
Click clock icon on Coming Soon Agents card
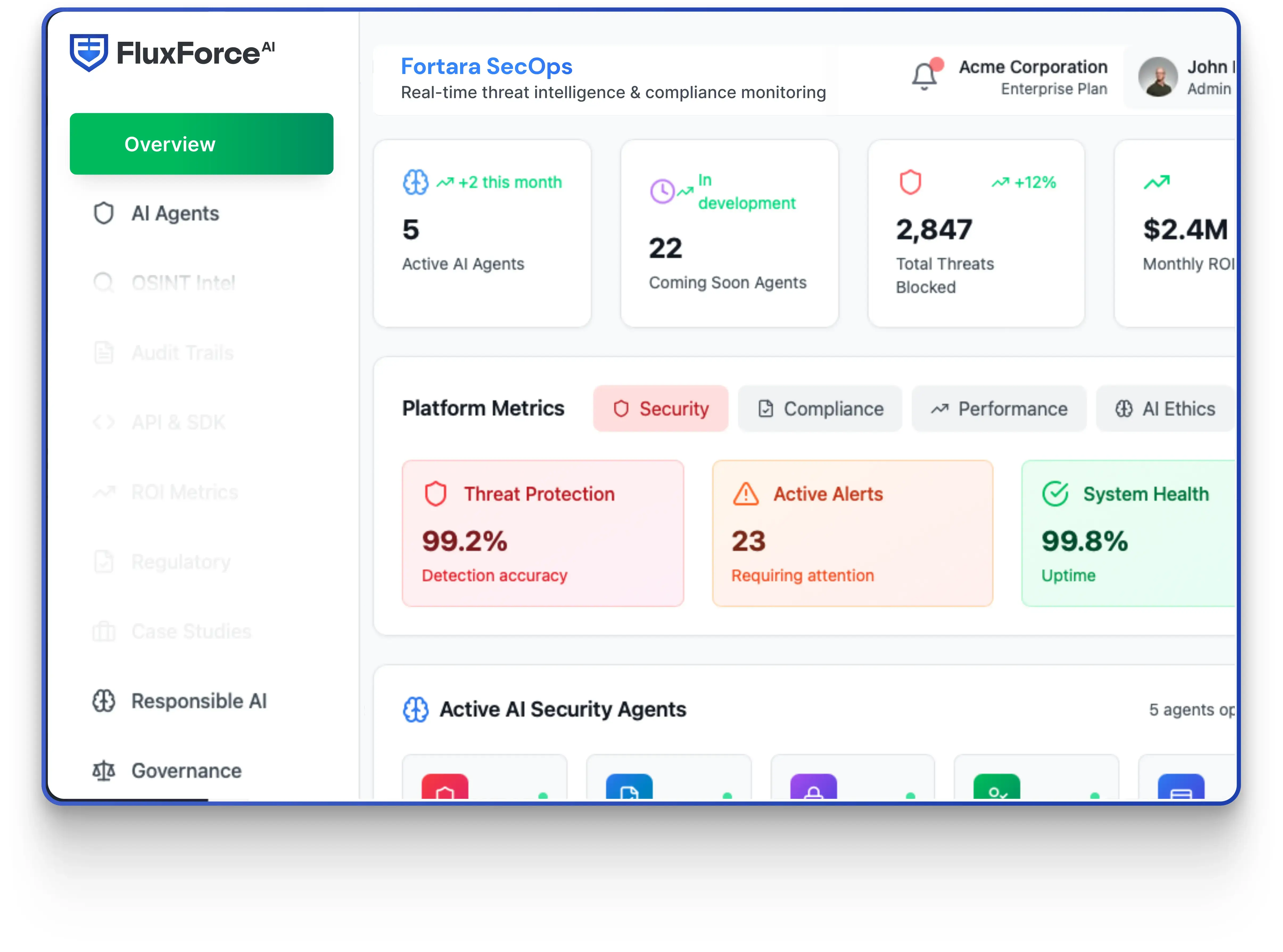[x=662, y=191]
